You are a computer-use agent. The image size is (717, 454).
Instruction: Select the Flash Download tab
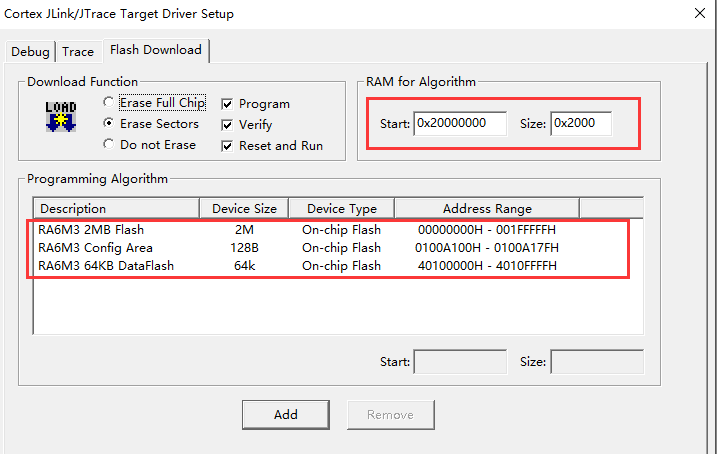pos(155,50)
